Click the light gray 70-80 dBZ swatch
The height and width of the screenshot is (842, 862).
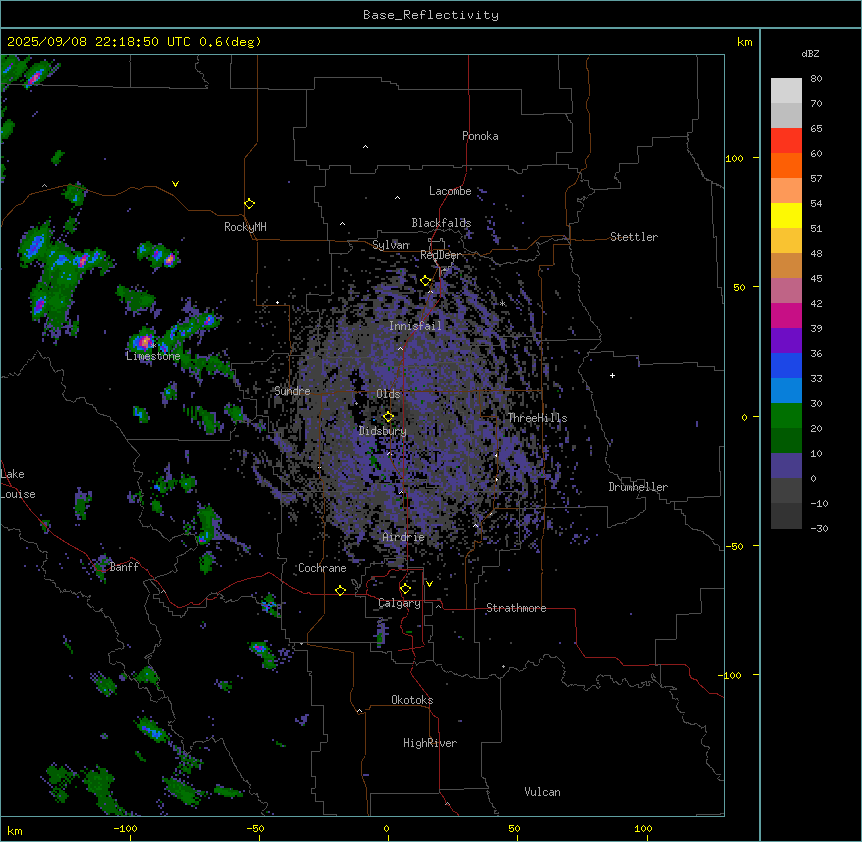coord(786,91)
